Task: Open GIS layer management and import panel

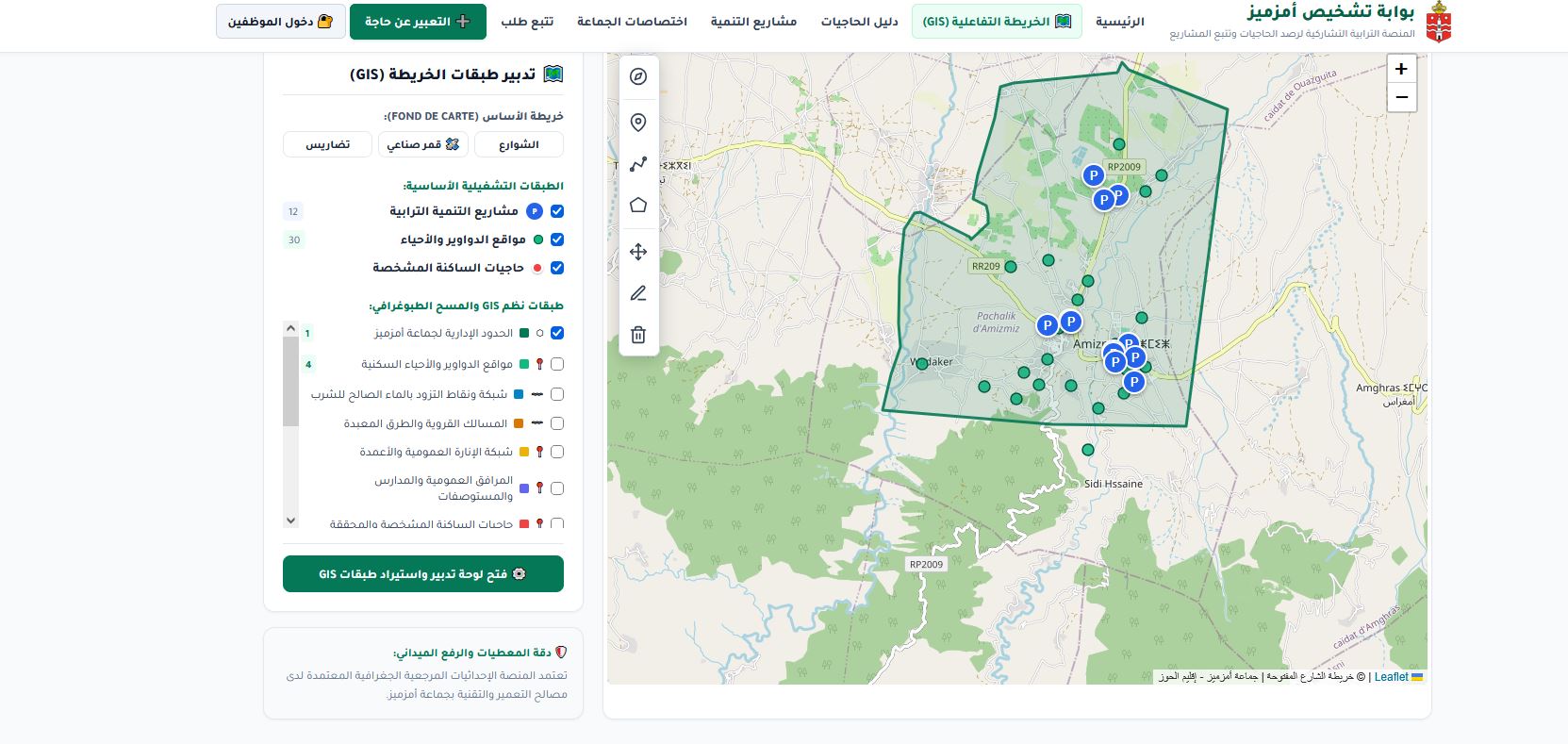Action: (x=423, y=573)
